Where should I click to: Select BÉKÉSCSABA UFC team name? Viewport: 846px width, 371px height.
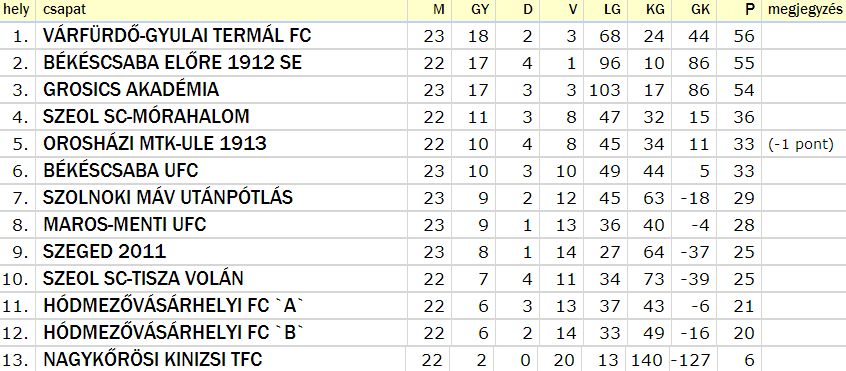(121, 170)
